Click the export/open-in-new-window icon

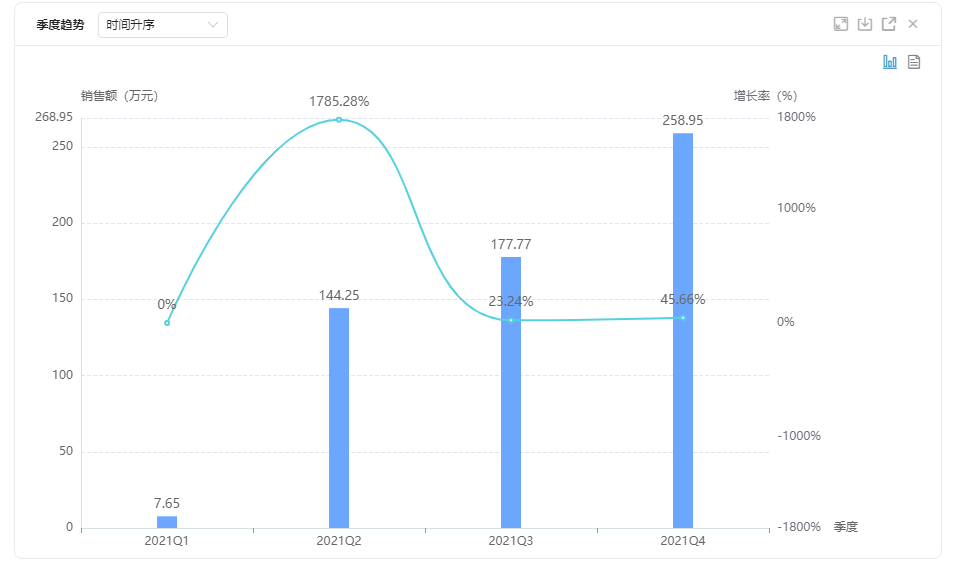[x=888, y=24]
